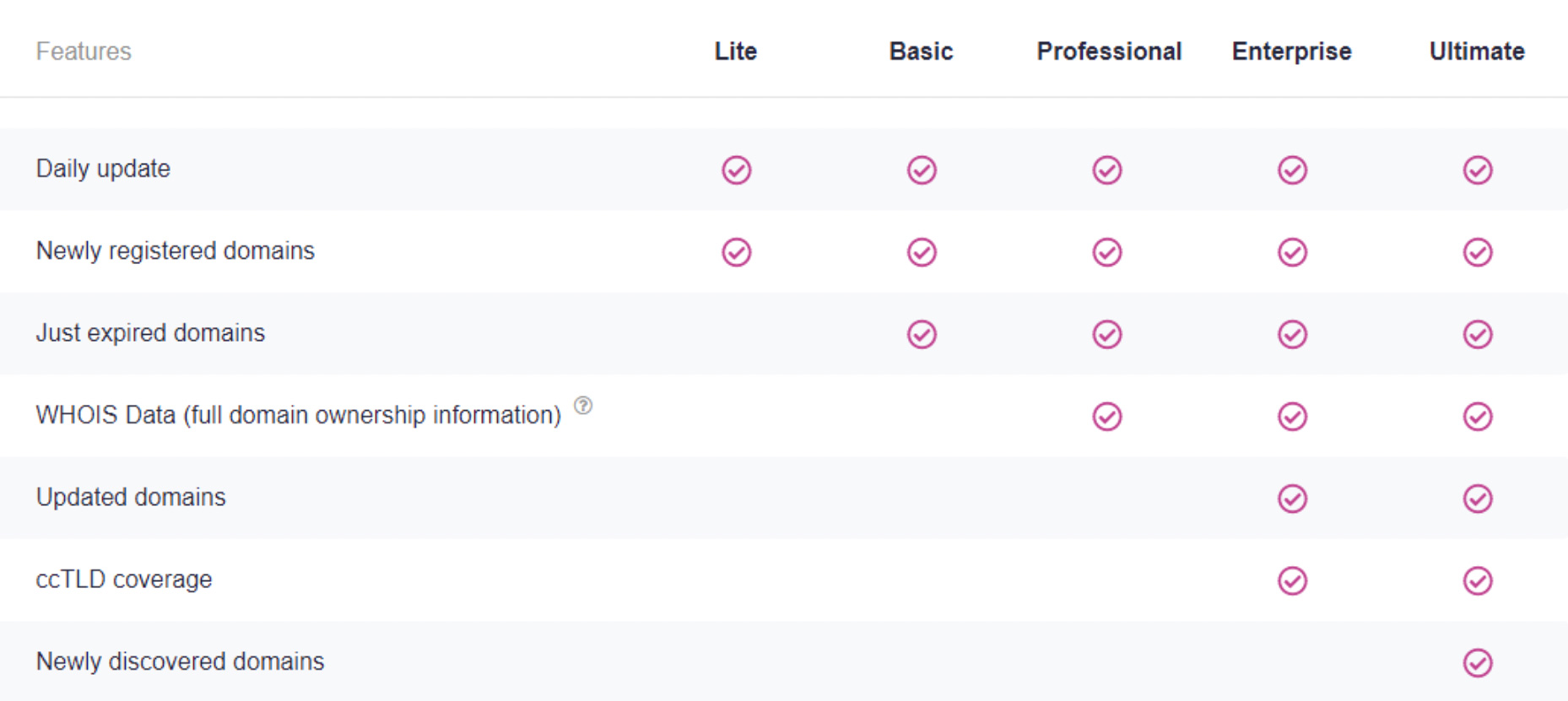Click the Newly registered domains label

pyautogui.click(x=175, y=251)
